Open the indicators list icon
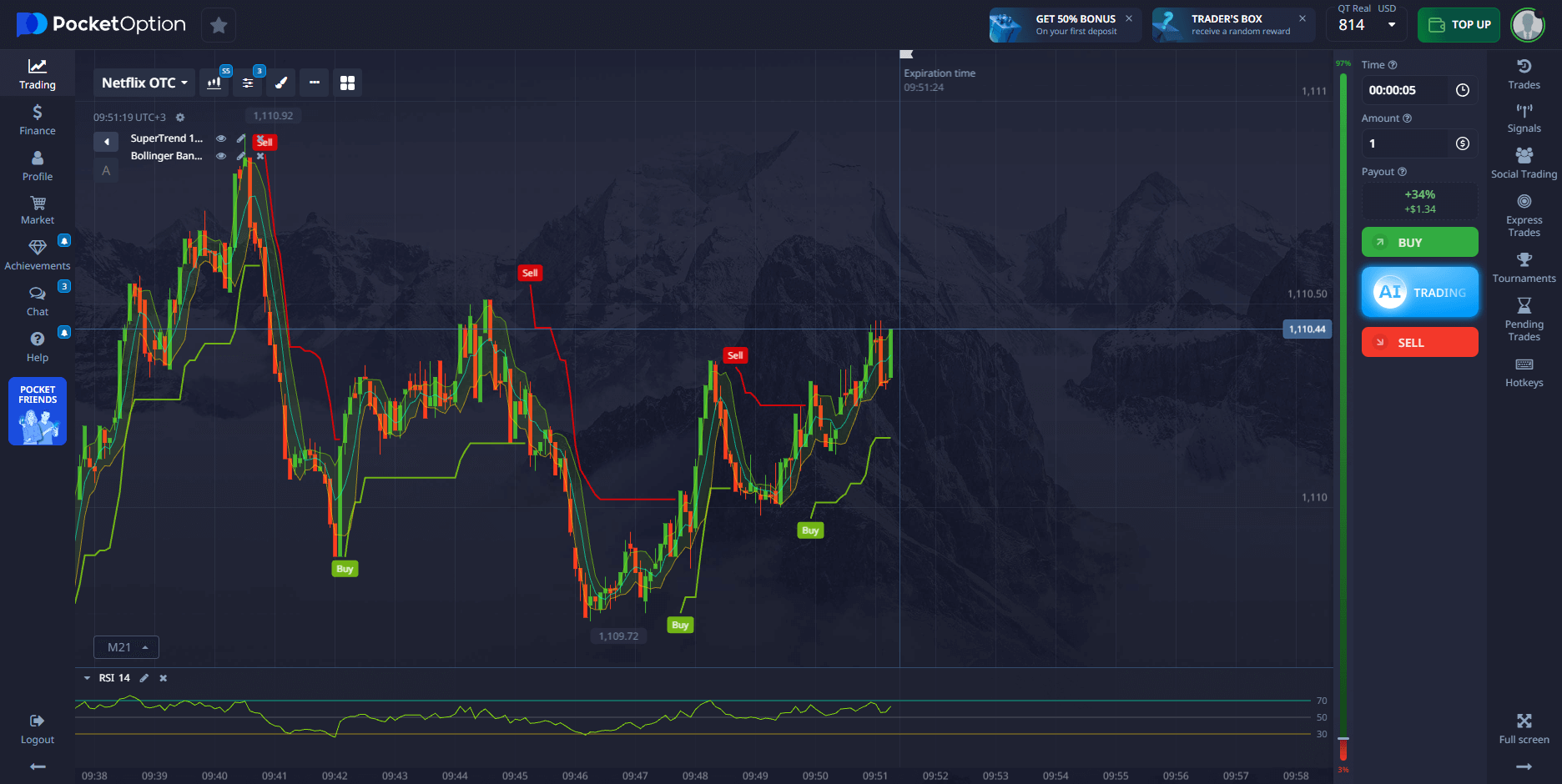The height and width of the screenshot is (784, 1562). coord(248,83)
